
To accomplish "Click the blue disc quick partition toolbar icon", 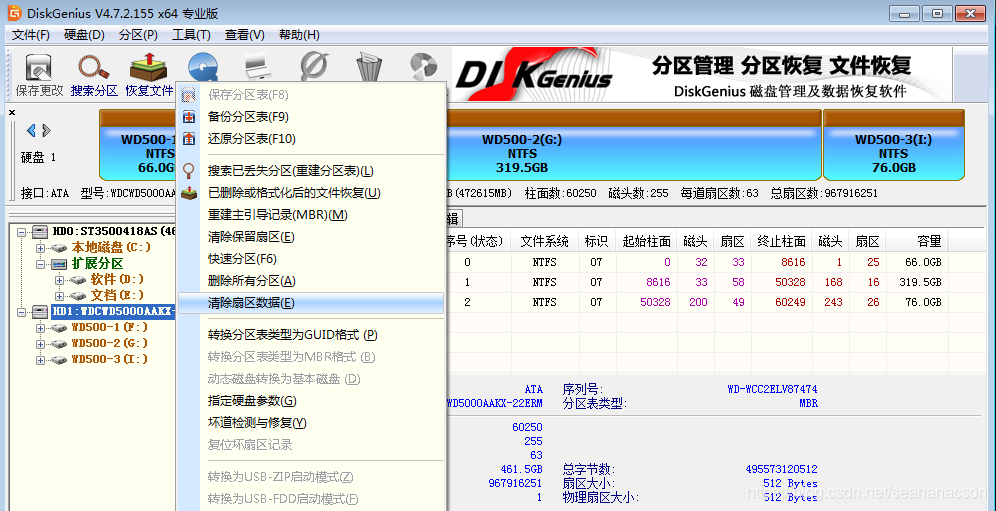I will pyautogui.click(x=204, y=67).
